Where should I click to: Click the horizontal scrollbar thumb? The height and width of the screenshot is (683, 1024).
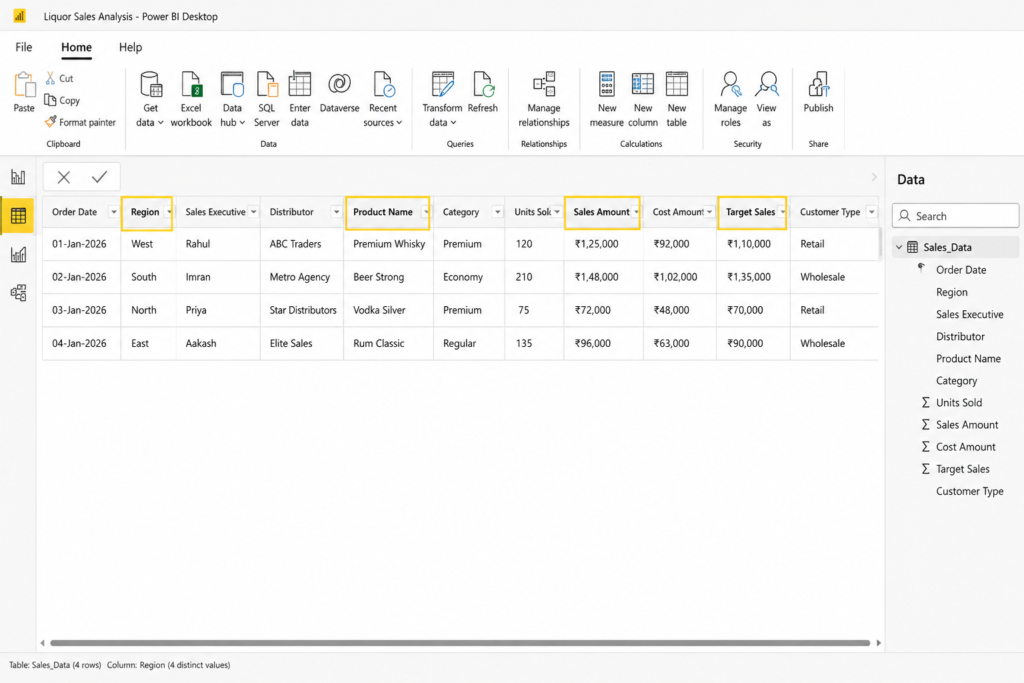tap(460, 643)
